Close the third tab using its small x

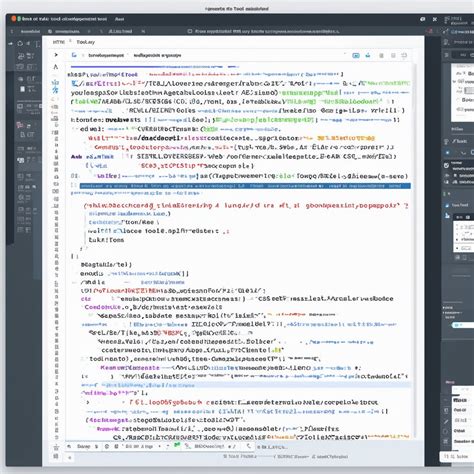pos(143,31)
